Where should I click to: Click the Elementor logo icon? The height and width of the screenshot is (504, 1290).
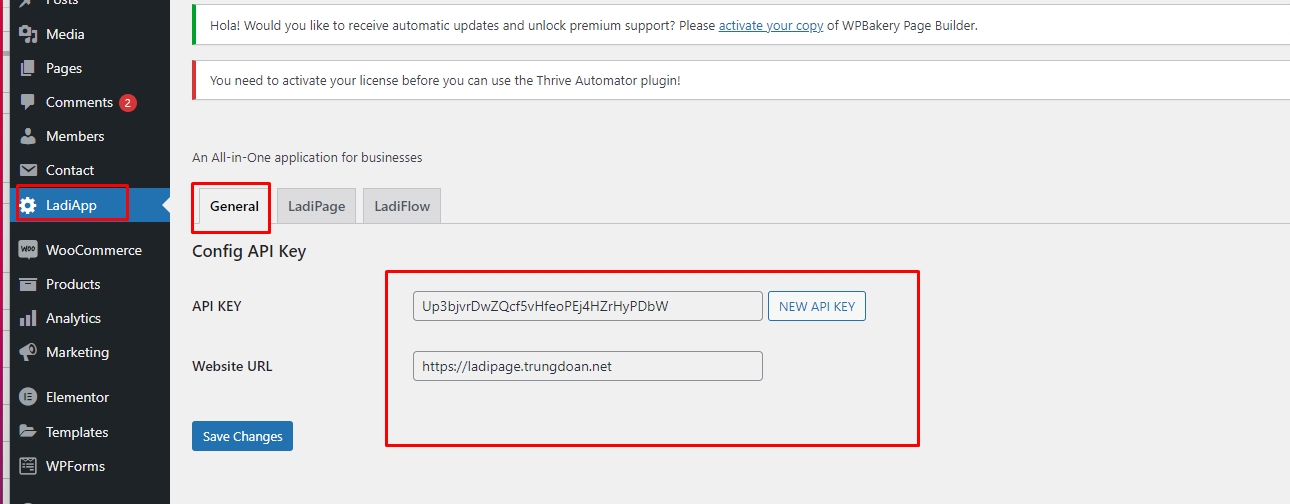pyautogui.click(x=28, y=397)
